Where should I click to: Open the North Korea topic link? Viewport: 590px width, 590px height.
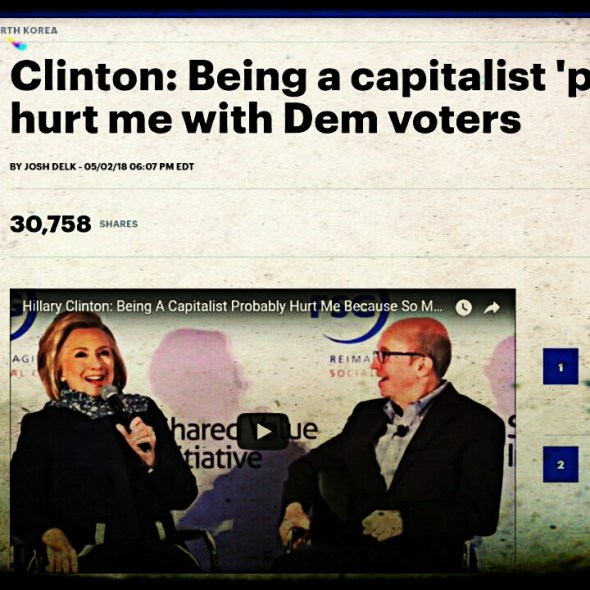click(29, 30)
